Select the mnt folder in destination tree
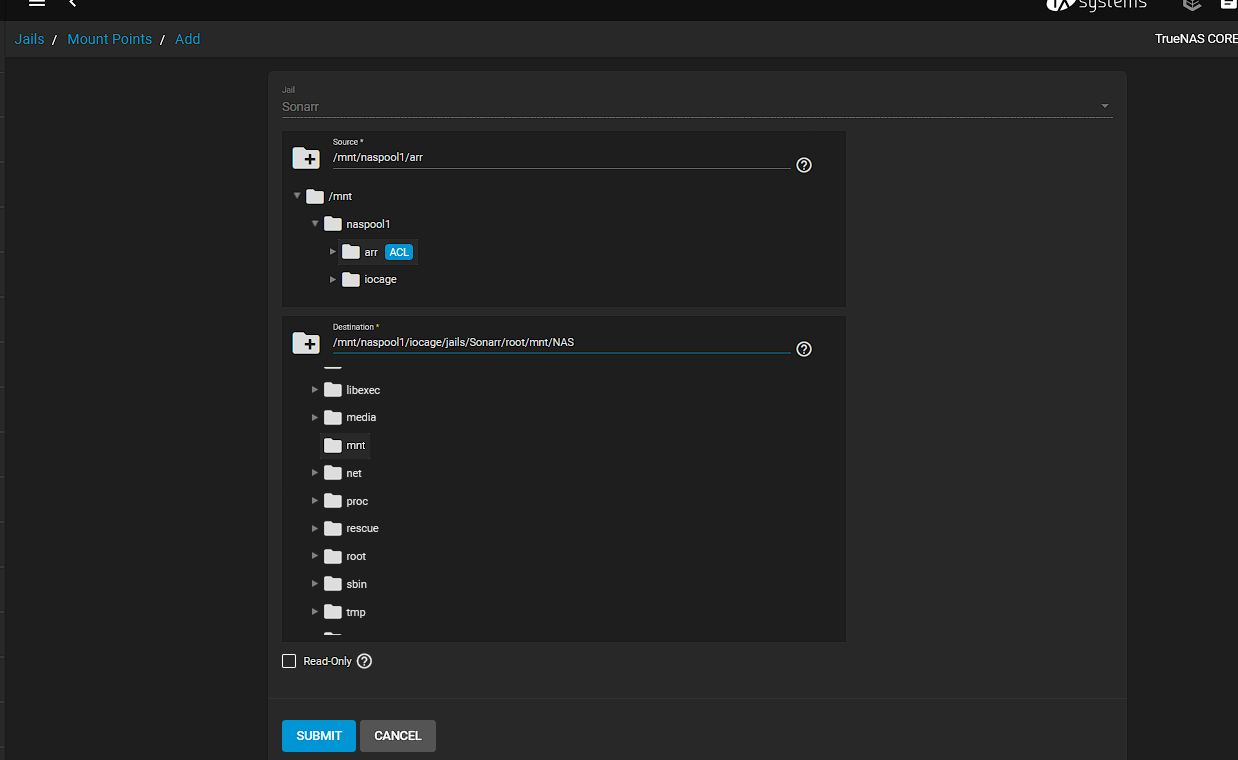 356,445
